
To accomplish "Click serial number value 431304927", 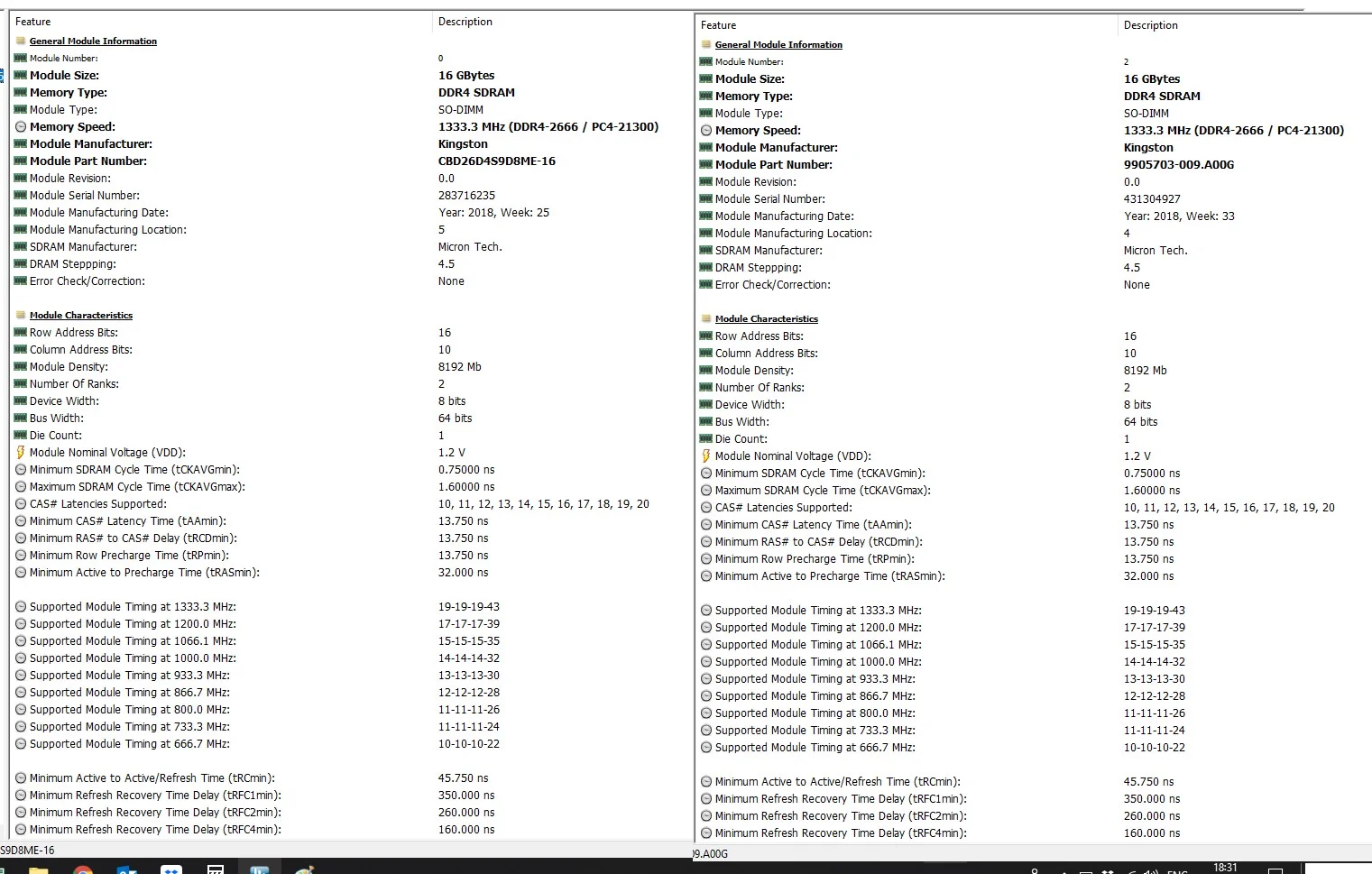I will tap(1152, 198).
